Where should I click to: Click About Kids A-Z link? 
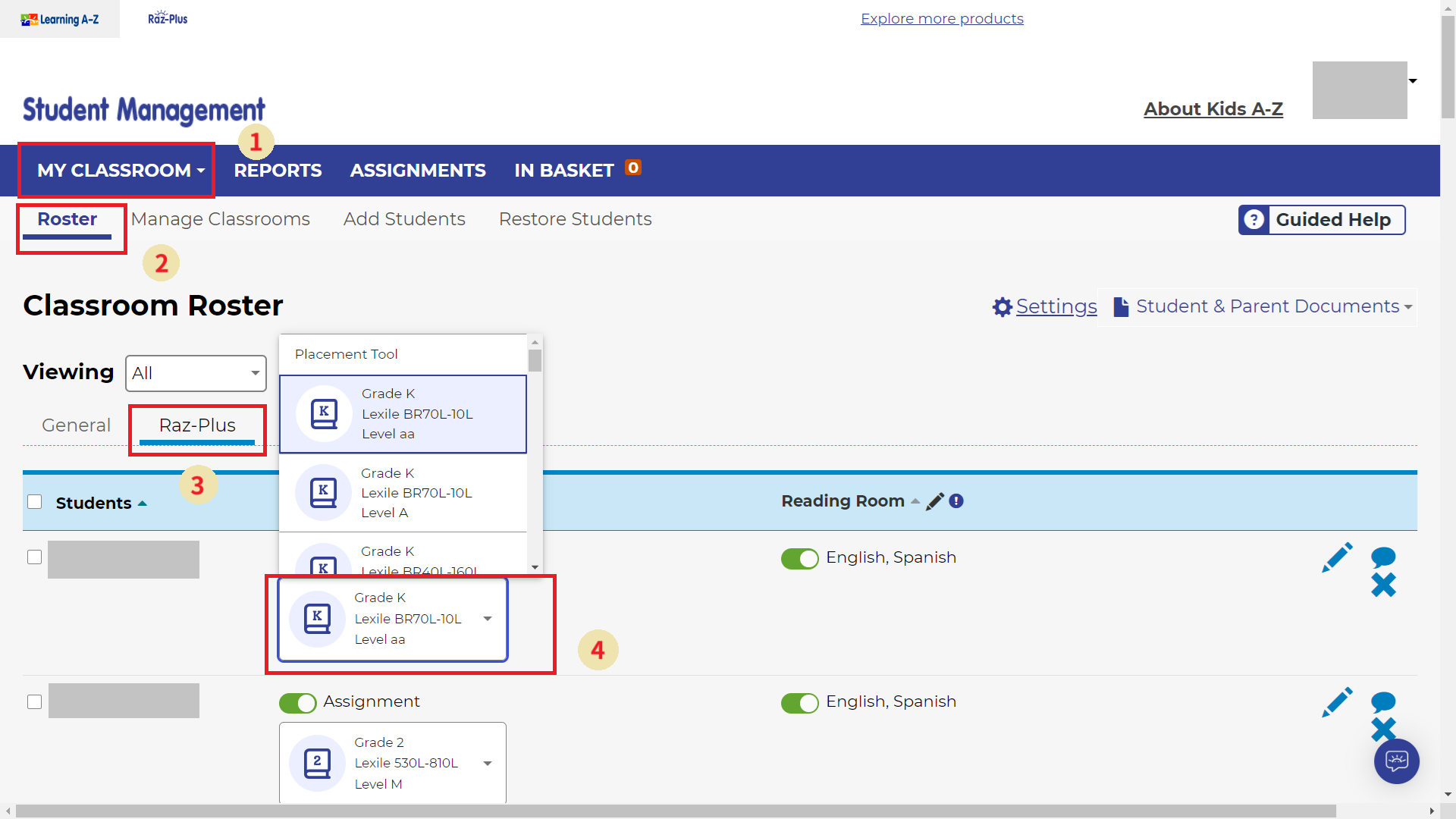coord(1213,109)
